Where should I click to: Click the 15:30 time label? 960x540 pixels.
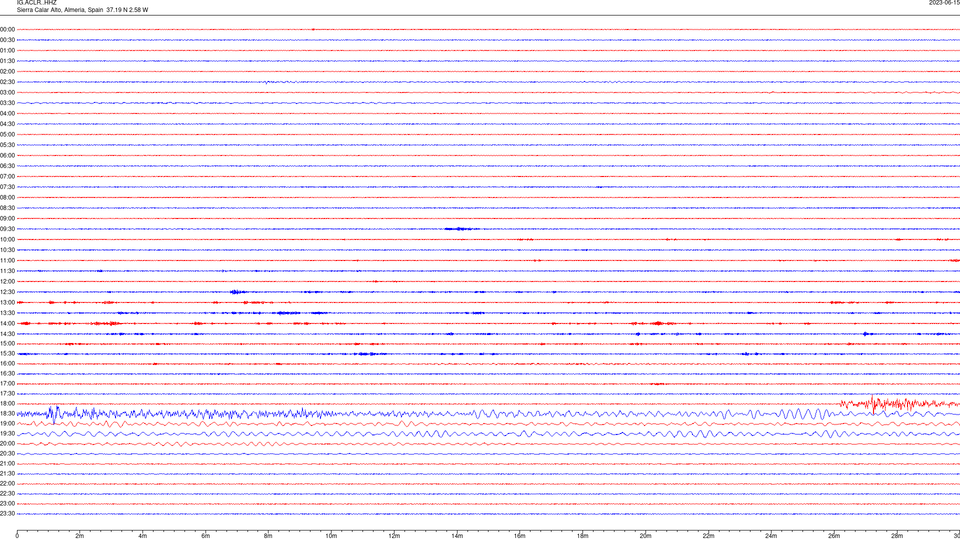(x=7, y=354)
